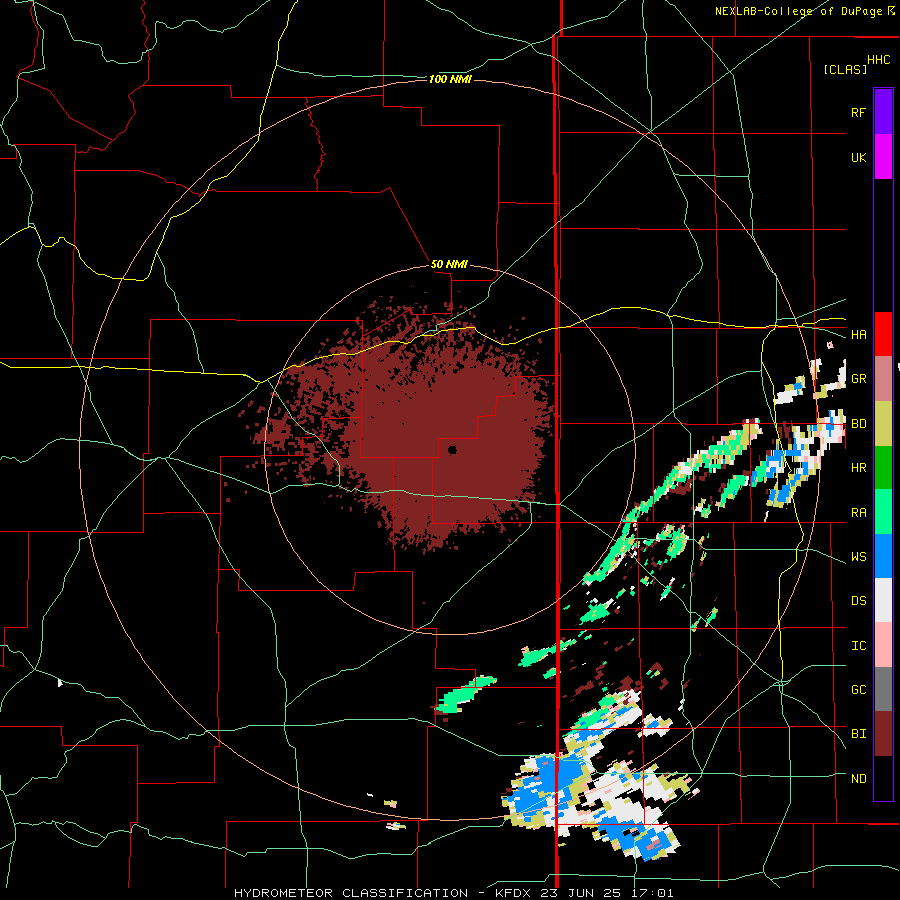
Task: Click the UK magenta legend swatch
Action: point(883,157)
